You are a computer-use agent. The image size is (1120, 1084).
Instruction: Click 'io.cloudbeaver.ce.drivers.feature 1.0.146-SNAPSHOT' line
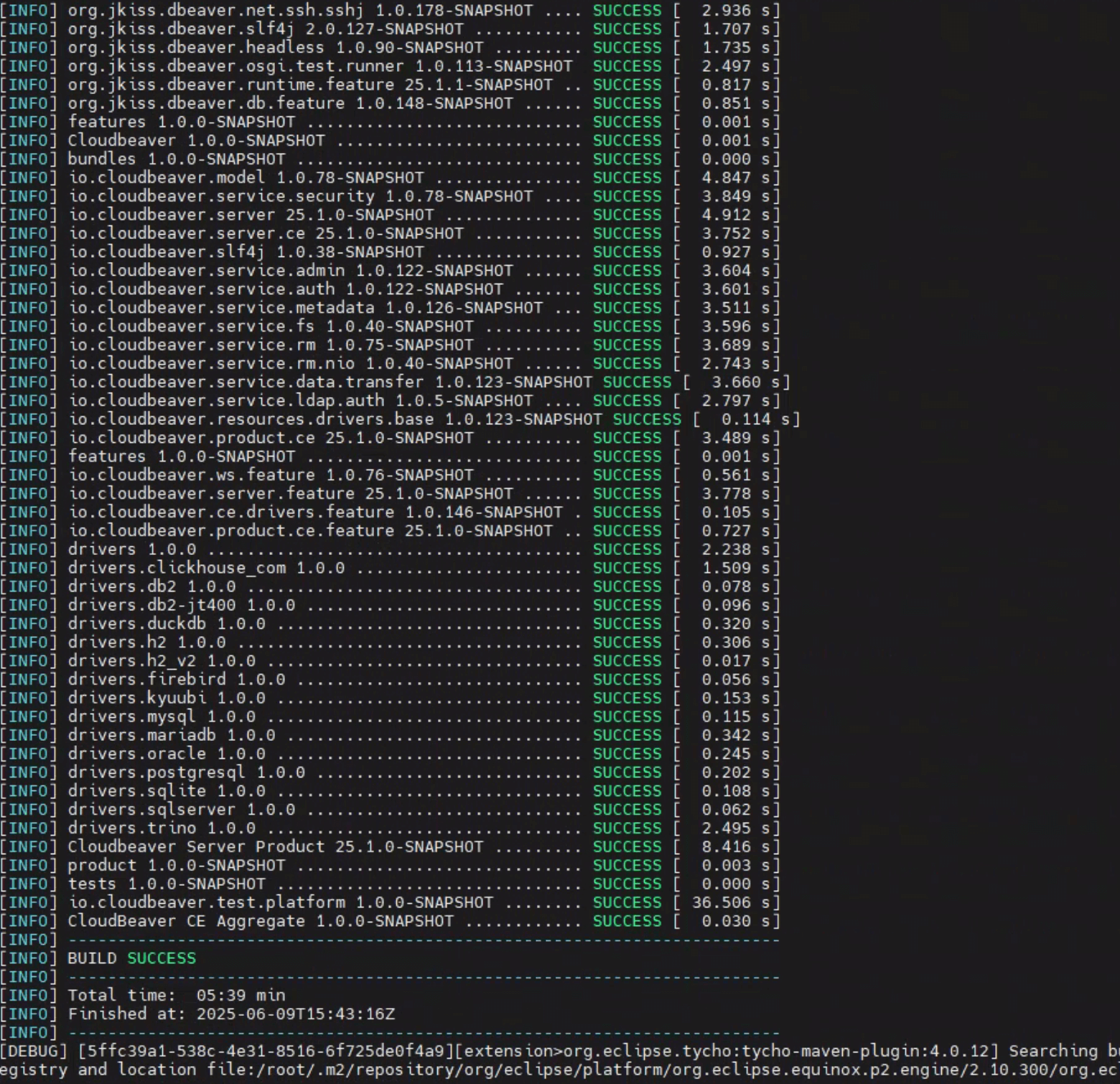point(390,512)
